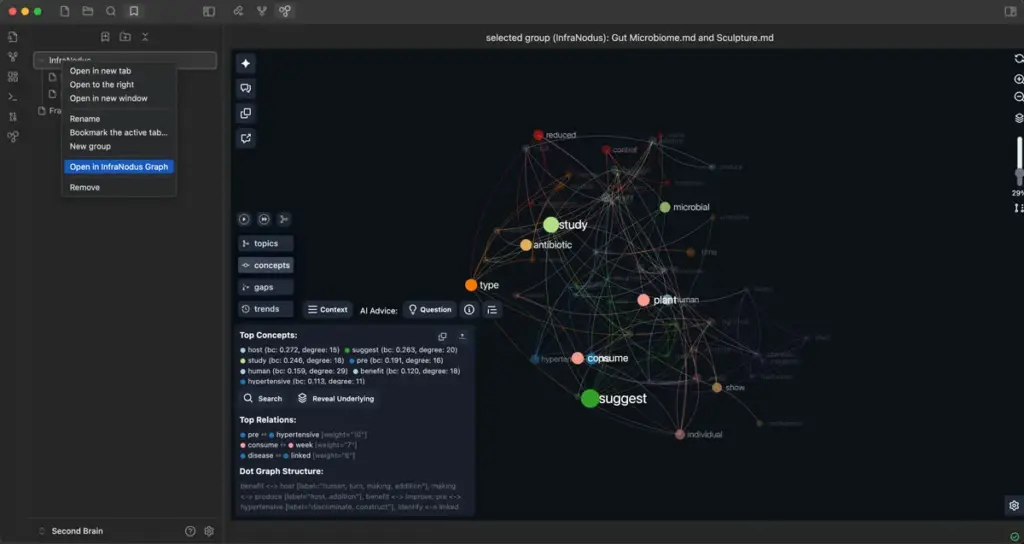The image size is (1024, 544).
Task: Switch on the concepts view button
Action: 266,265
